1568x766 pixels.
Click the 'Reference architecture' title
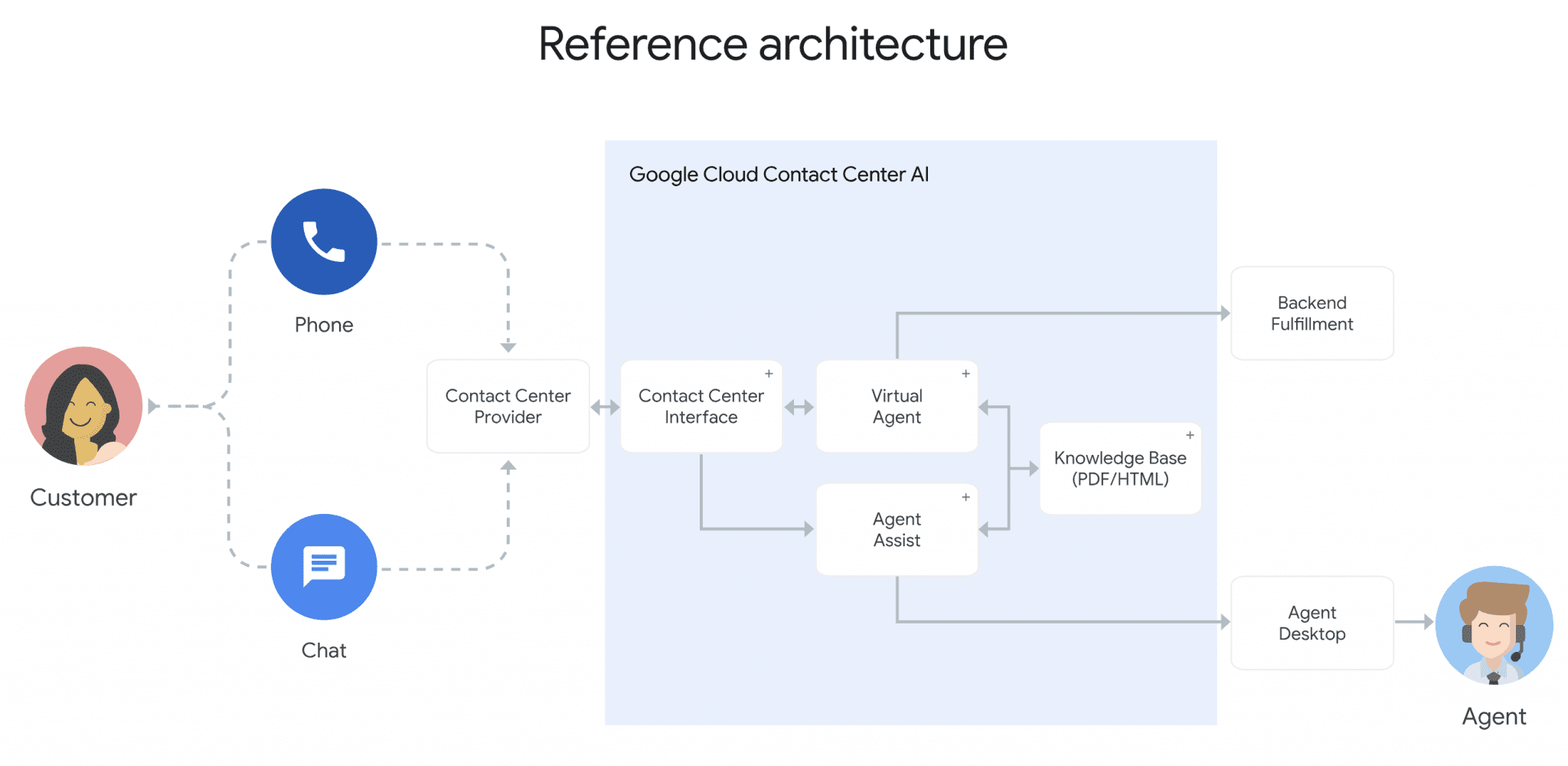(773, 44)
